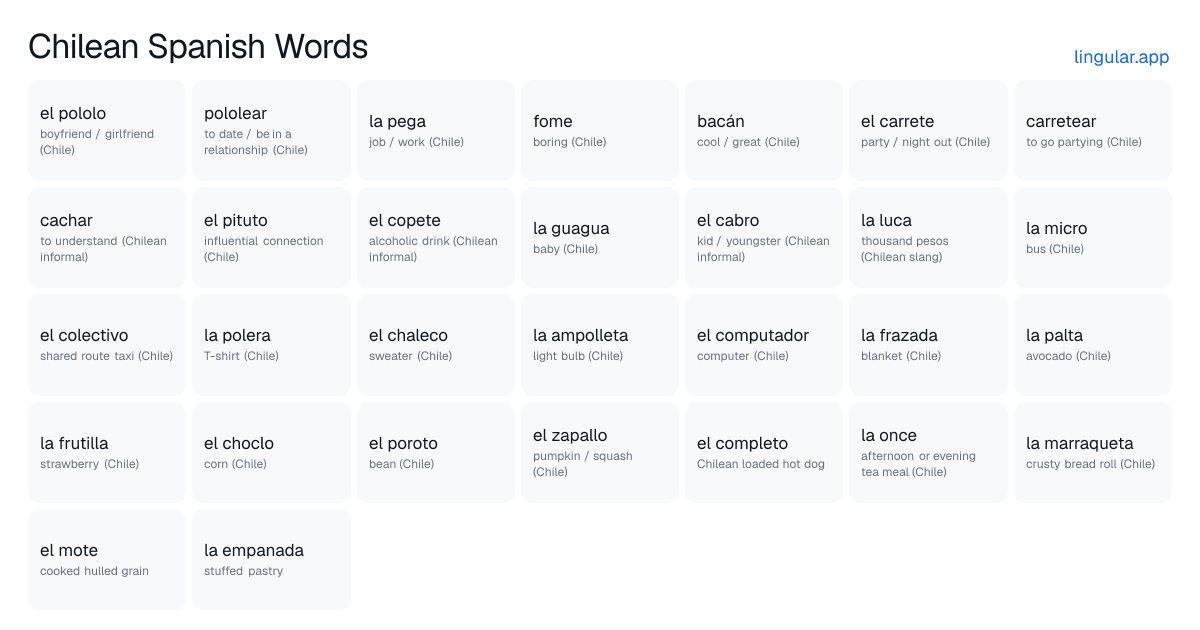Select the 'el choclo' corn card
1200x630 pixels.
pyautogui.click(x=271, y=452)
